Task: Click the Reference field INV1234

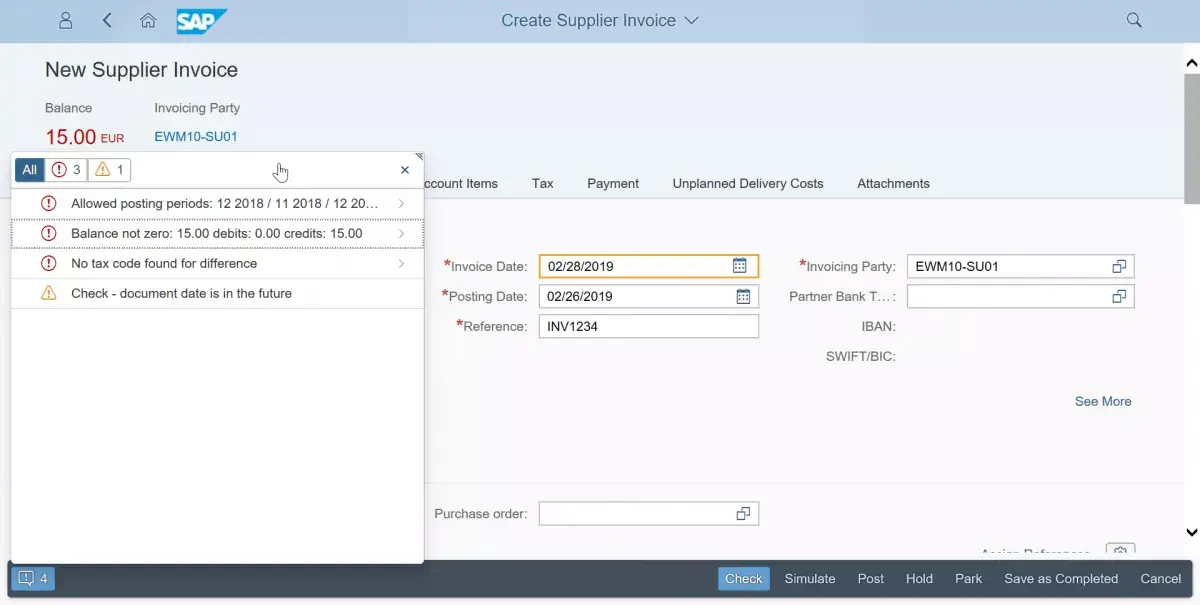Action: 649,326
